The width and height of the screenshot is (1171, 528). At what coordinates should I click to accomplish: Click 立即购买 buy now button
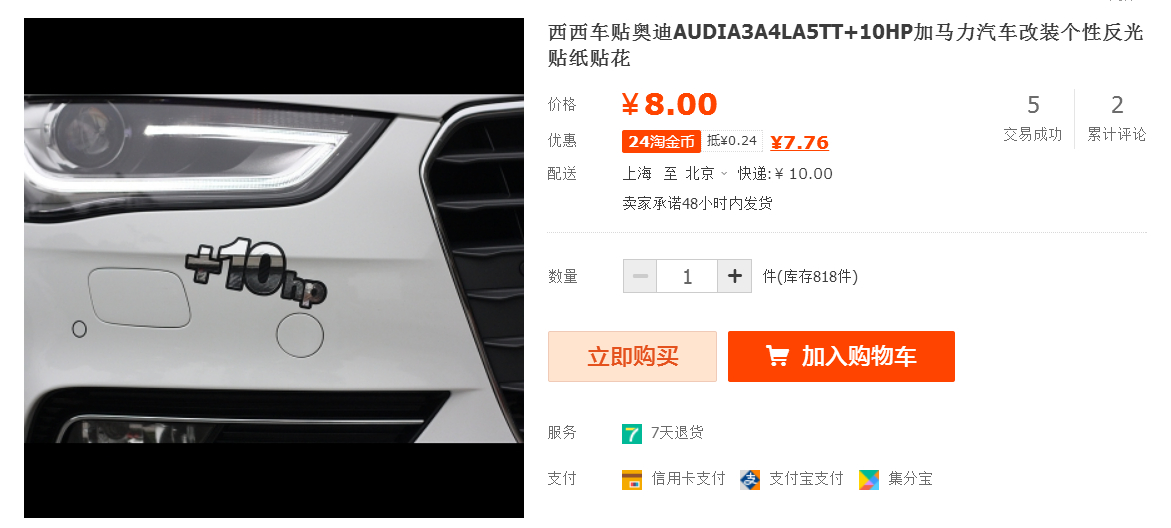pos(633,356)
